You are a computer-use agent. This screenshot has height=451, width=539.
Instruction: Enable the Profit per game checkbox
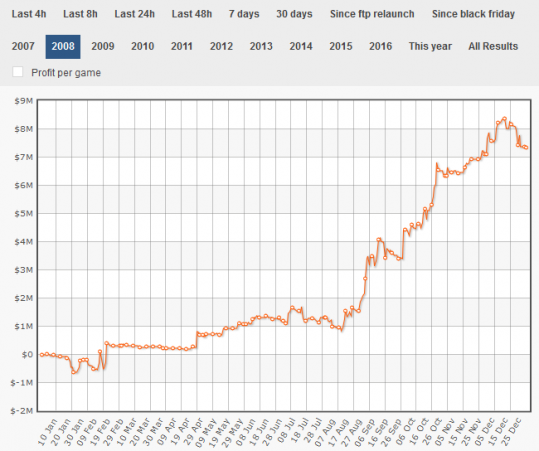pos(18,72)
